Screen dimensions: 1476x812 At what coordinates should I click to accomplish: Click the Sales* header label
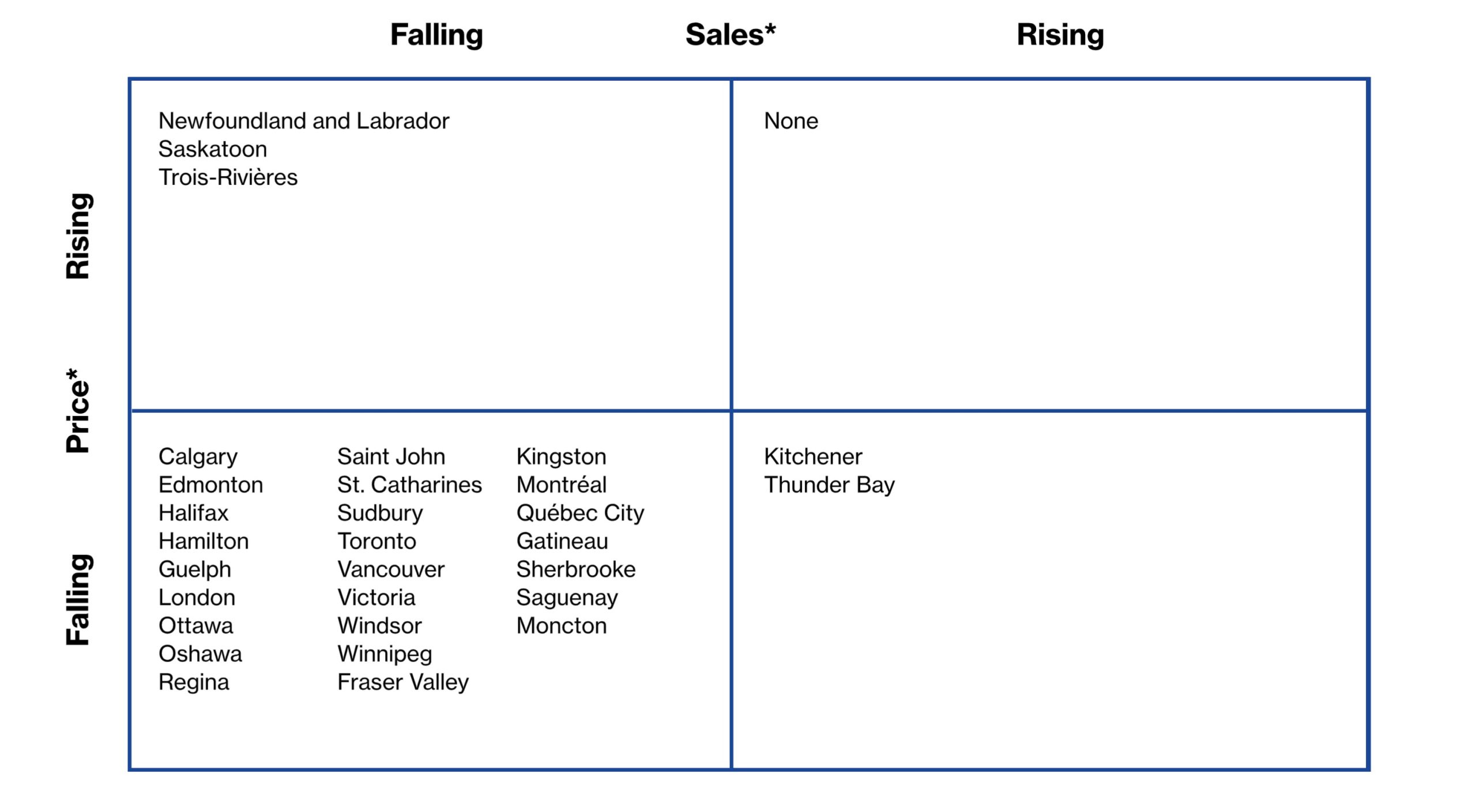pyautogui.click(x=730, y=35)
